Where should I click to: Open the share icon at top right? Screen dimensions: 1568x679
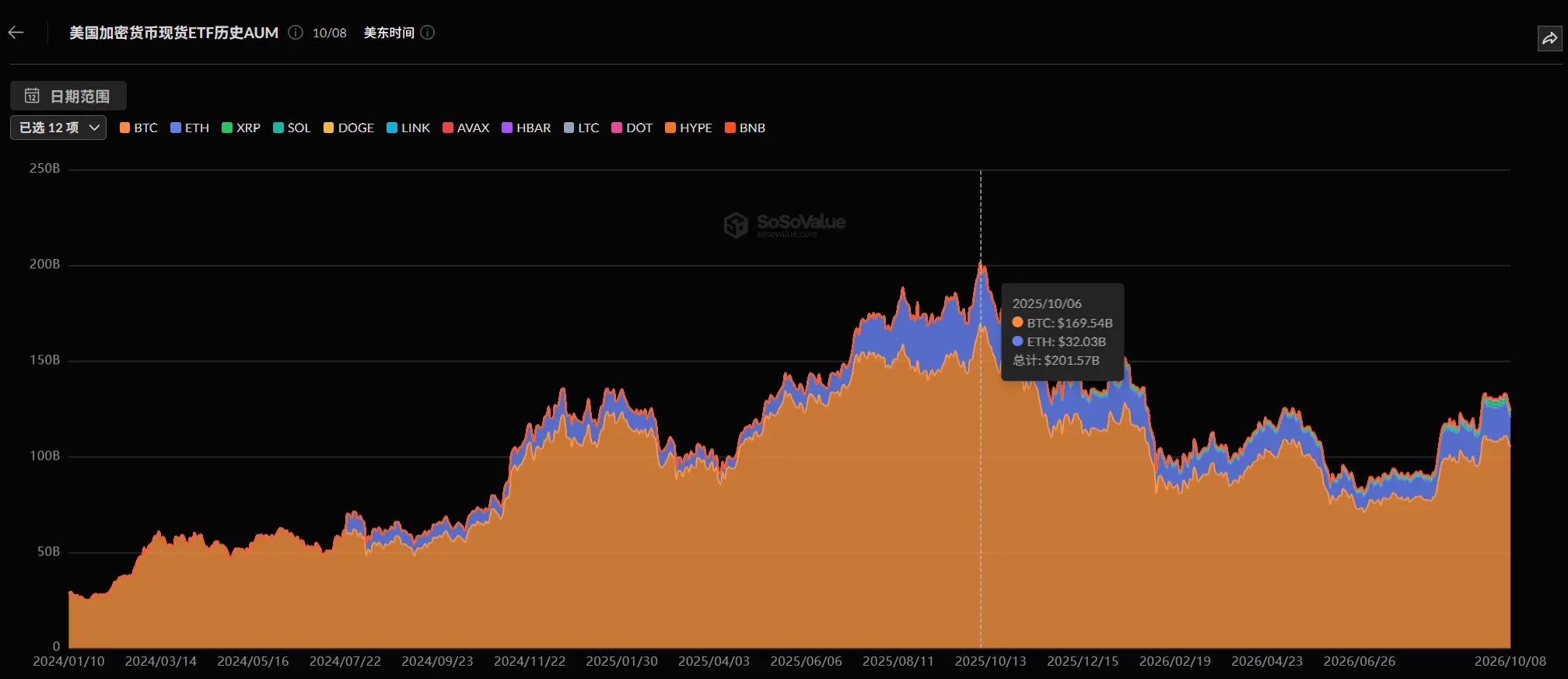pyautogui.click(x=1549, y=38)
